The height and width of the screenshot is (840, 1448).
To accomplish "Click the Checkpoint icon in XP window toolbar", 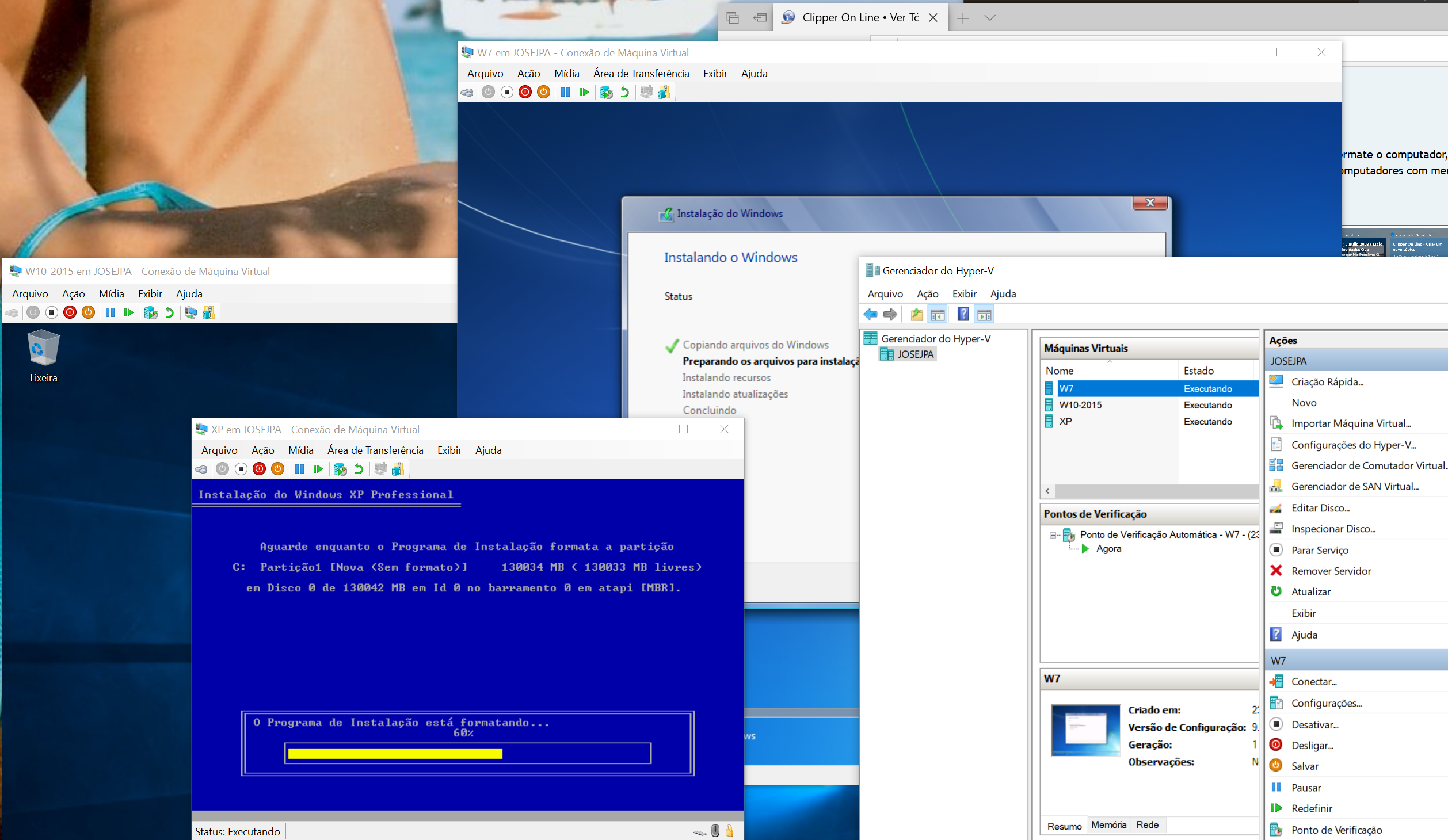I will [340, 469].
